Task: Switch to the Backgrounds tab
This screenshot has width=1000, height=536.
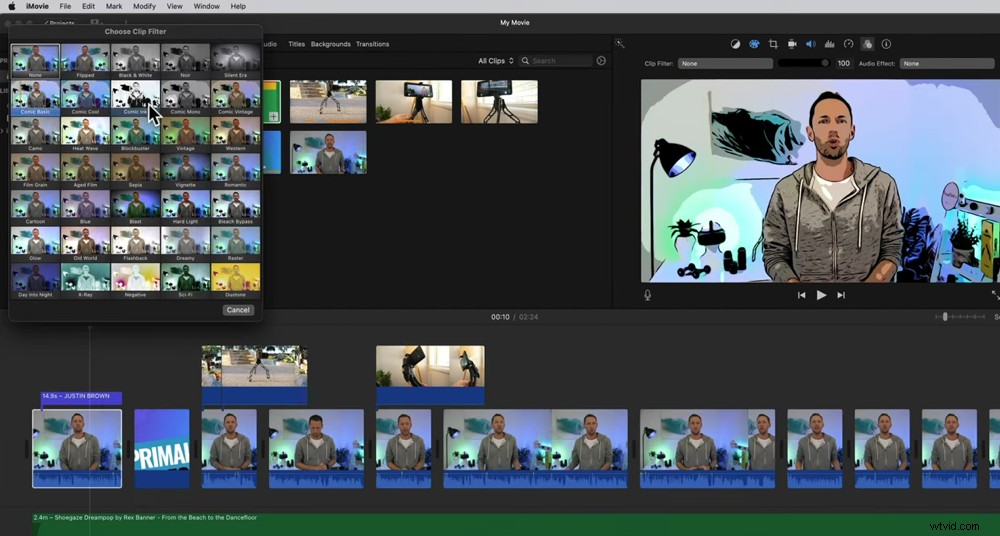Action: (x=330, y=44)
